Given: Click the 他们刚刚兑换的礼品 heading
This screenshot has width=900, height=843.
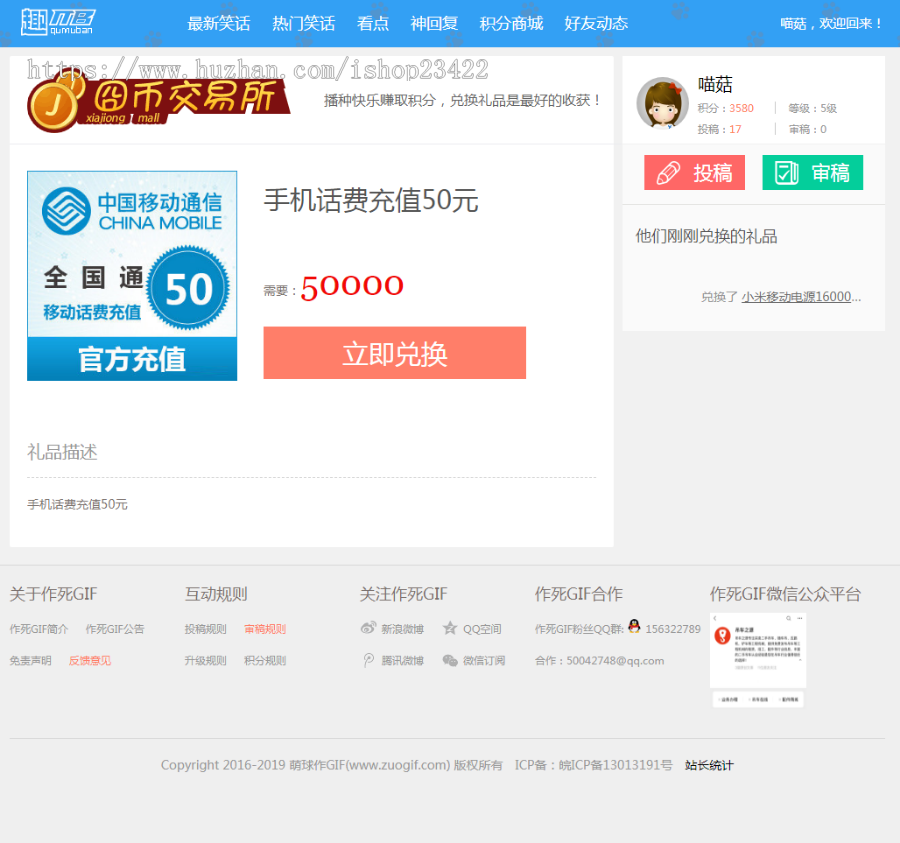Looking at the screenshot, I should point(706,236).
